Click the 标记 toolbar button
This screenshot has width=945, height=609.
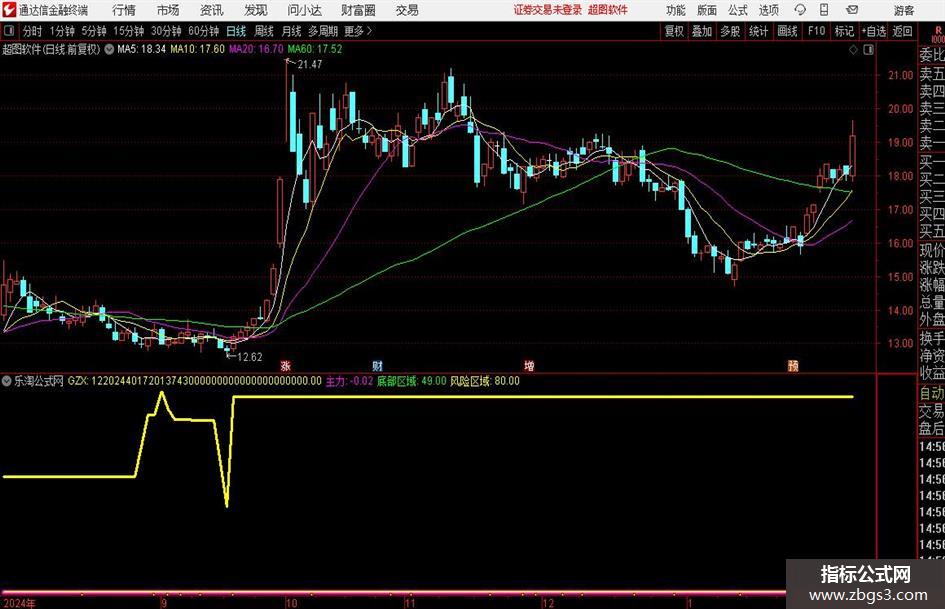(844, 31)
